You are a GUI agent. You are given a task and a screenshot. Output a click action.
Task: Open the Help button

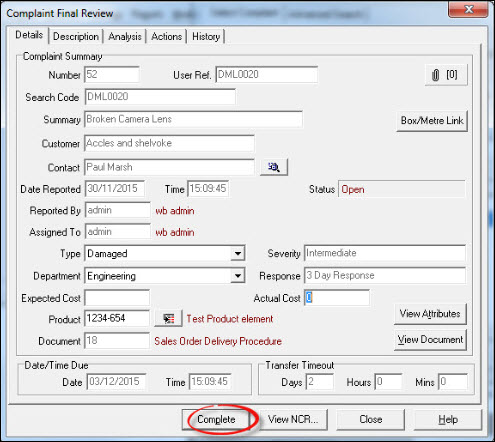point(448,419)
